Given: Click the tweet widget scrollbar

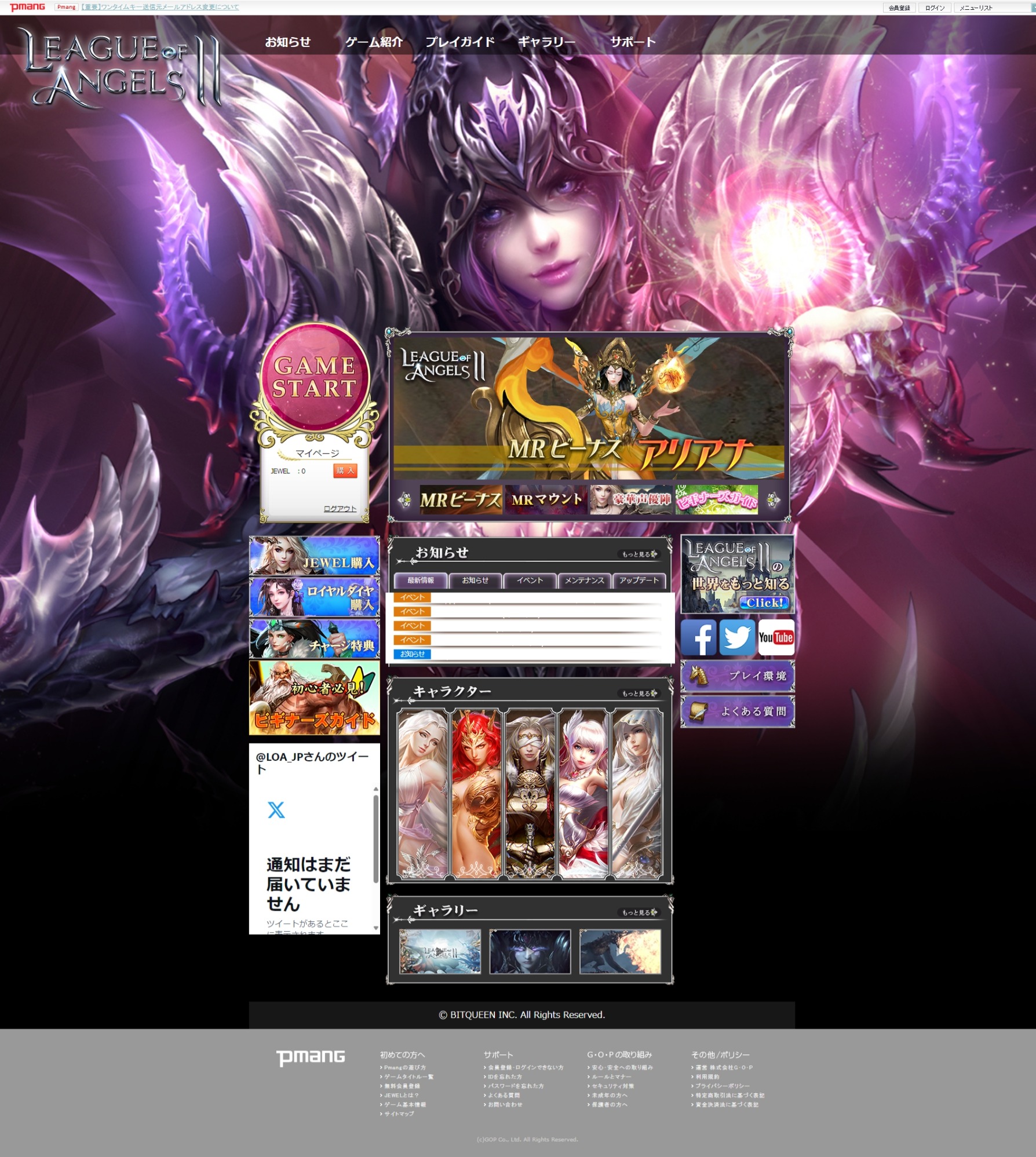Looking at the screenshot, I should tap(375, 840).
